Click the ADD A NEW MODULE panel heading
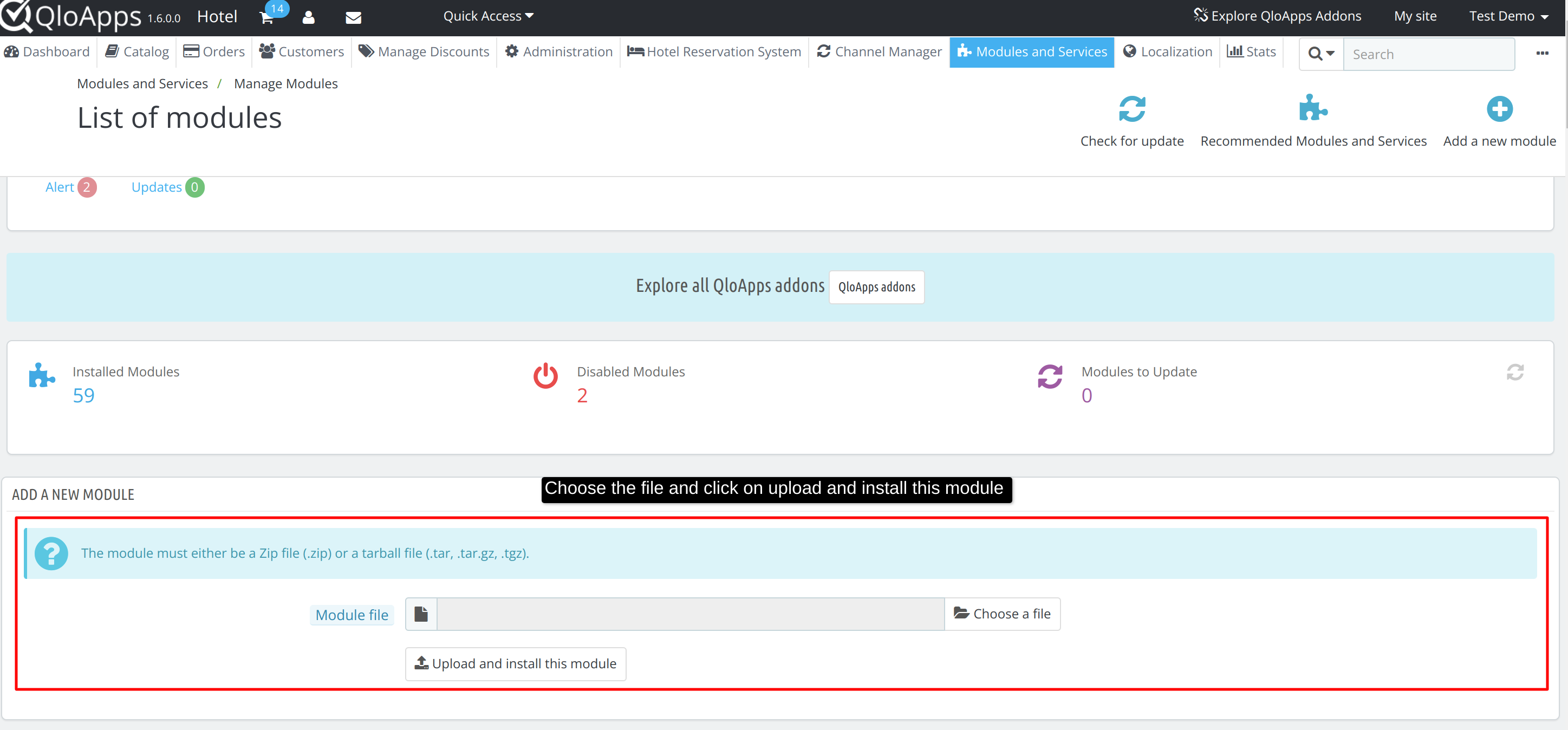The image size is (1568, 730). click(73, 495)
